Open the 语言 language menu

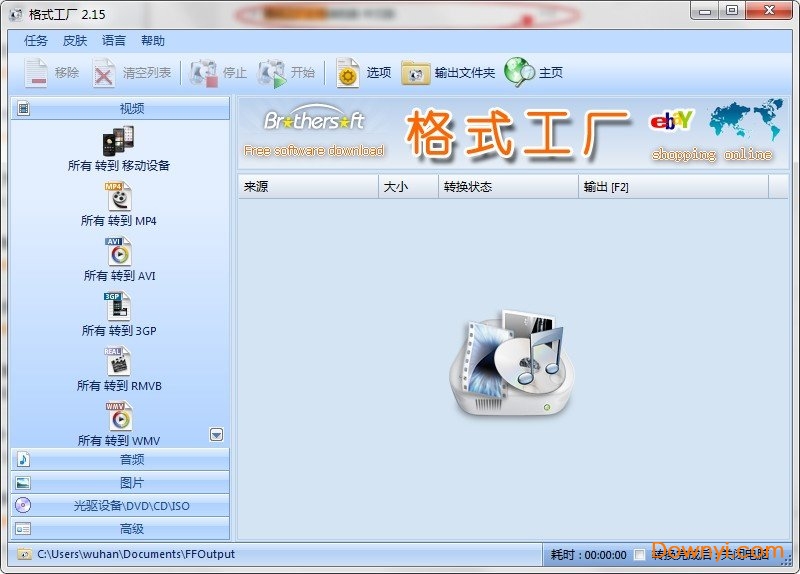click(x=114, y=41)
